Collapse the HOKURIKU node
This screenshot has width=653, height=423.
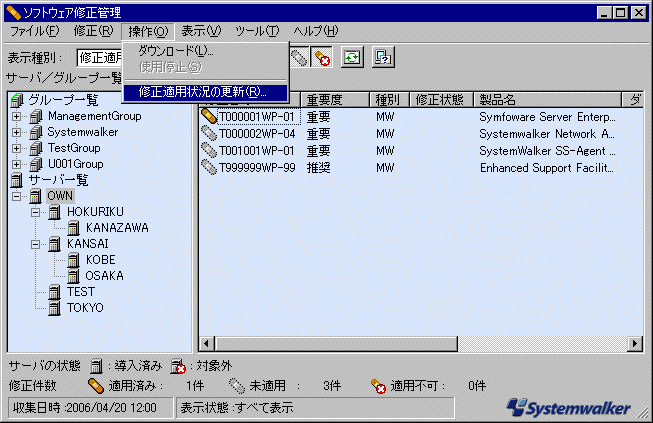(35, 212)
